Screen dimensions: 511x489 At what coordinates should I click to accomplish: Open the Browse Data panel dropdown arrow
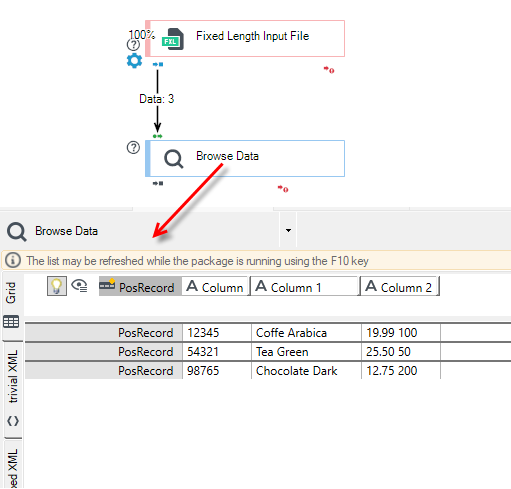pos(288,230)
